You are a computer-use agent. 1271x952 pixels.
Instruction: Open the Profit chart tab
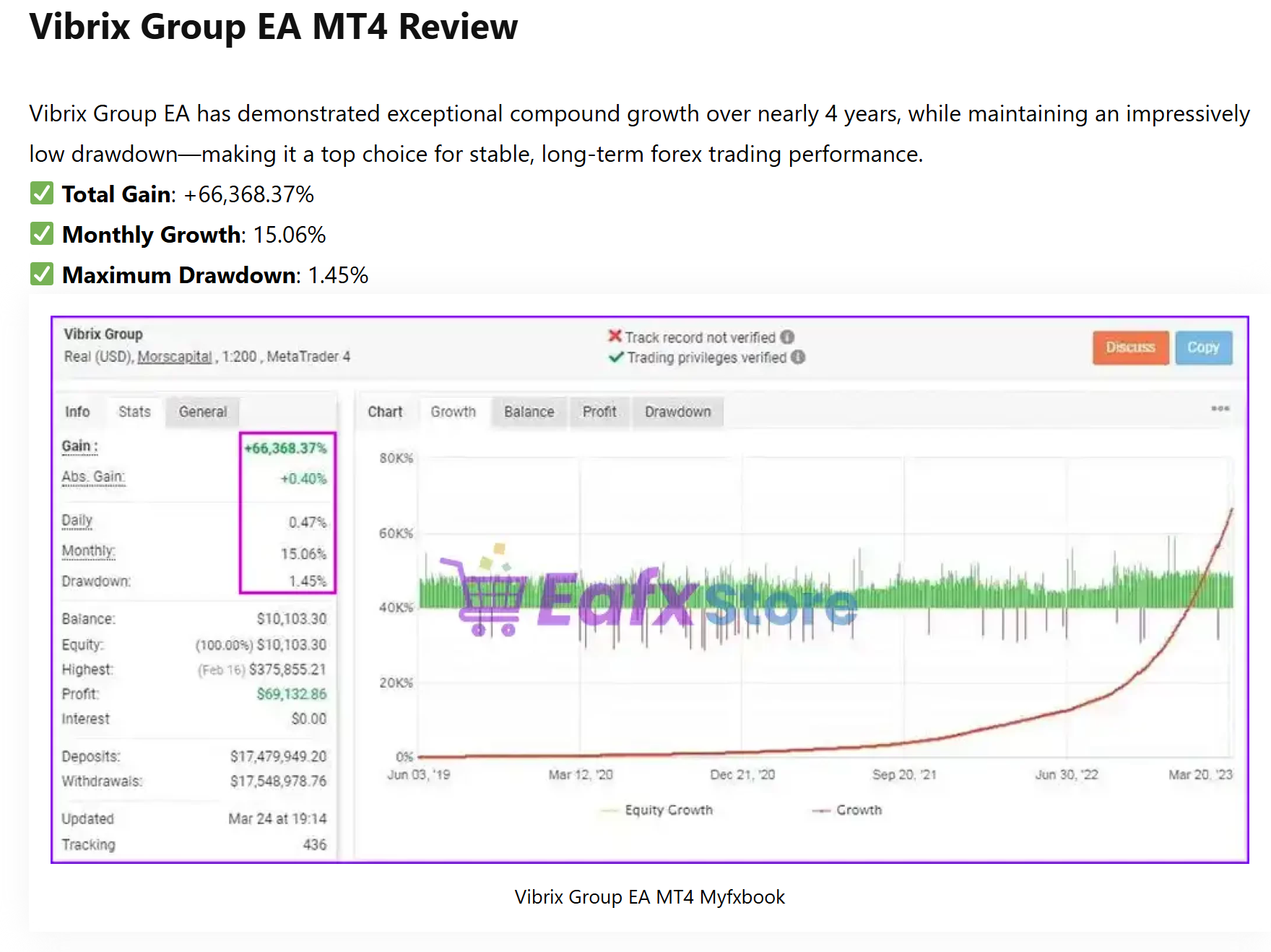click(x=599, y=412)
